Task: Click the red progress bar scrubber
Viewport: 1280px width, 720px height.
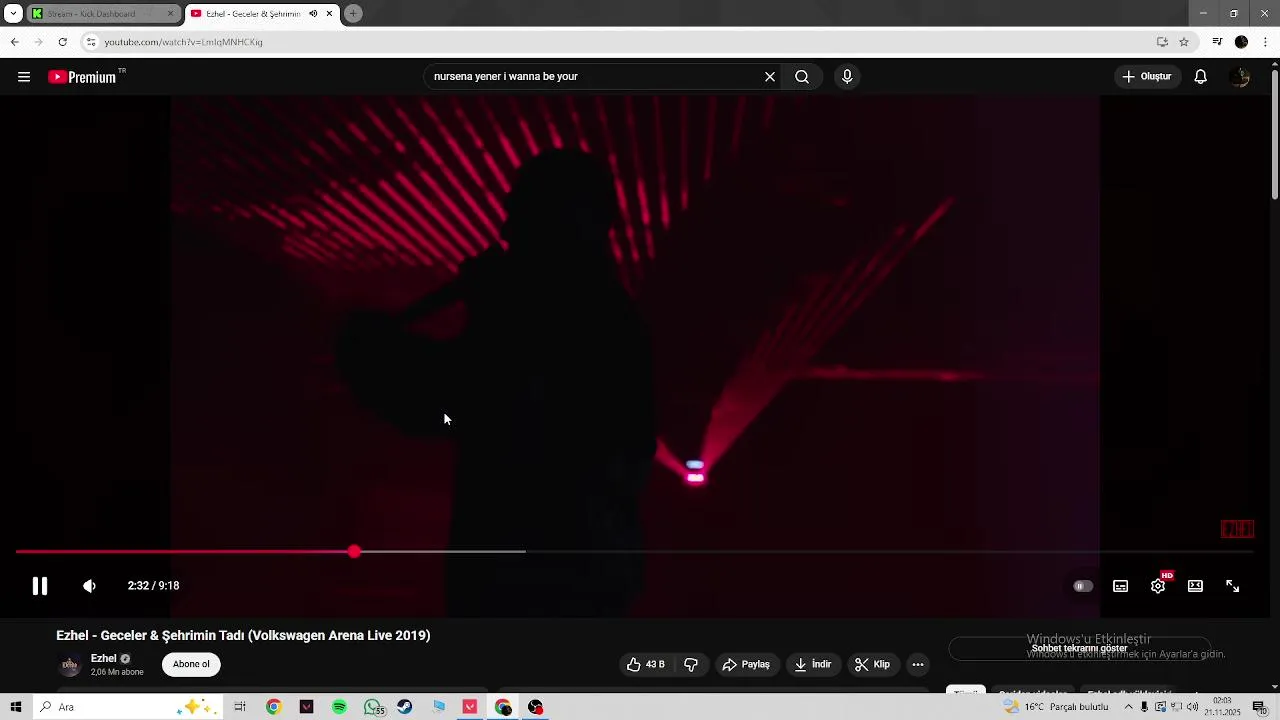Action: click(x=354, y=552)
